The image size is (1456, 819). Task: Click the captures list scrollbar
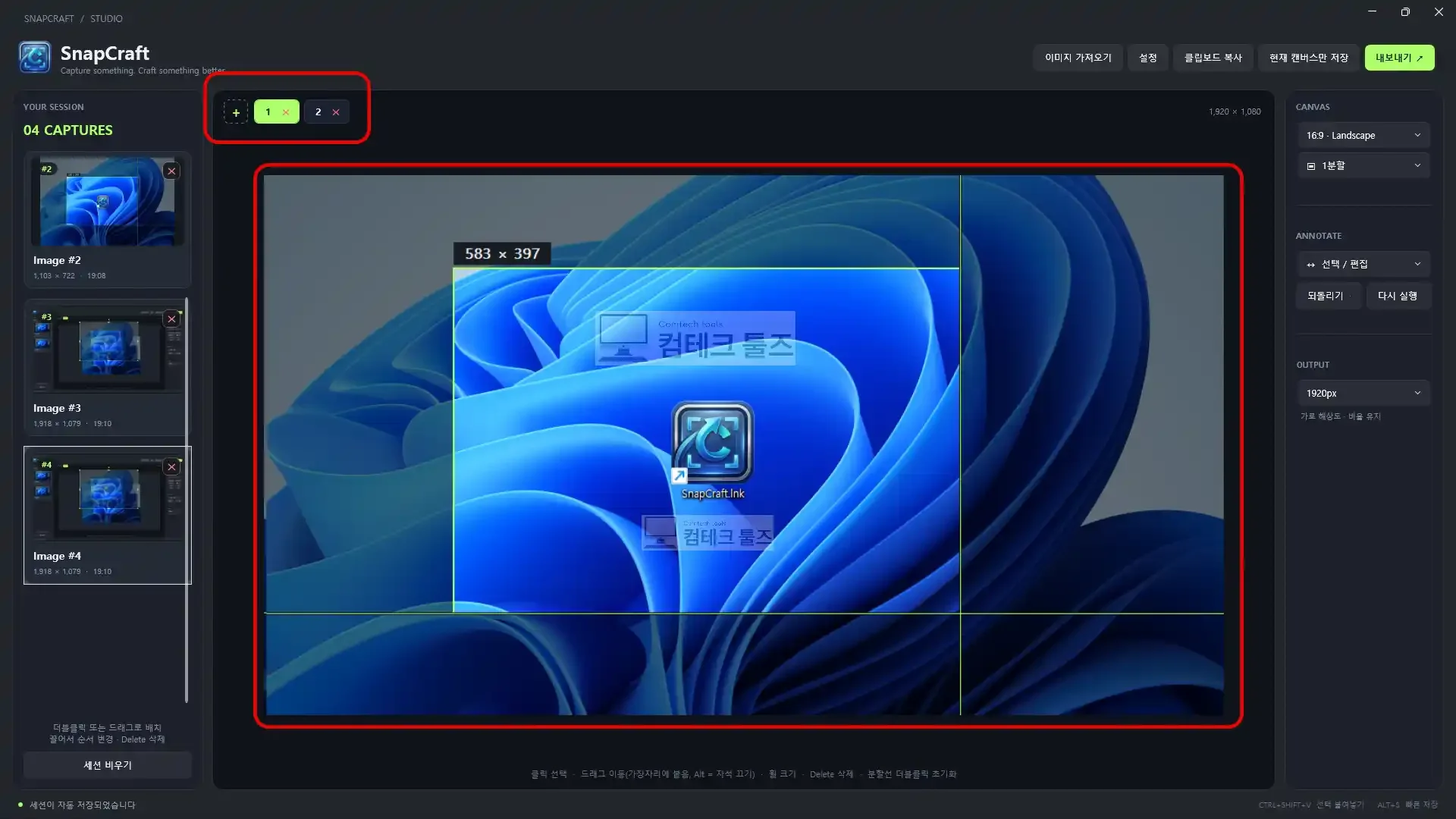click(x=187, y=500)
